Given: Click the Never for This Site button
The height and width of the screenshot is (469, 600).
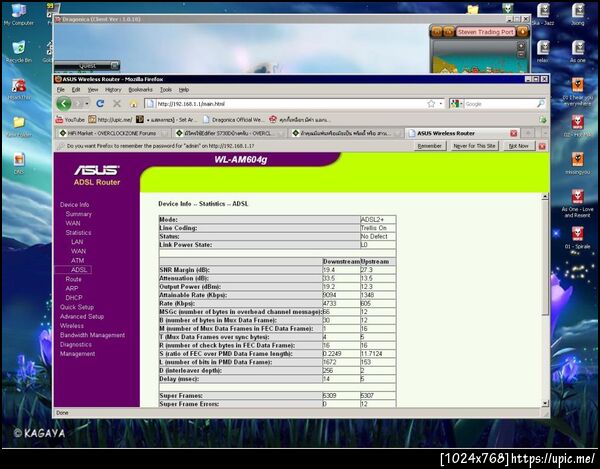Looking at the screenshot, I should click(474, 146).
